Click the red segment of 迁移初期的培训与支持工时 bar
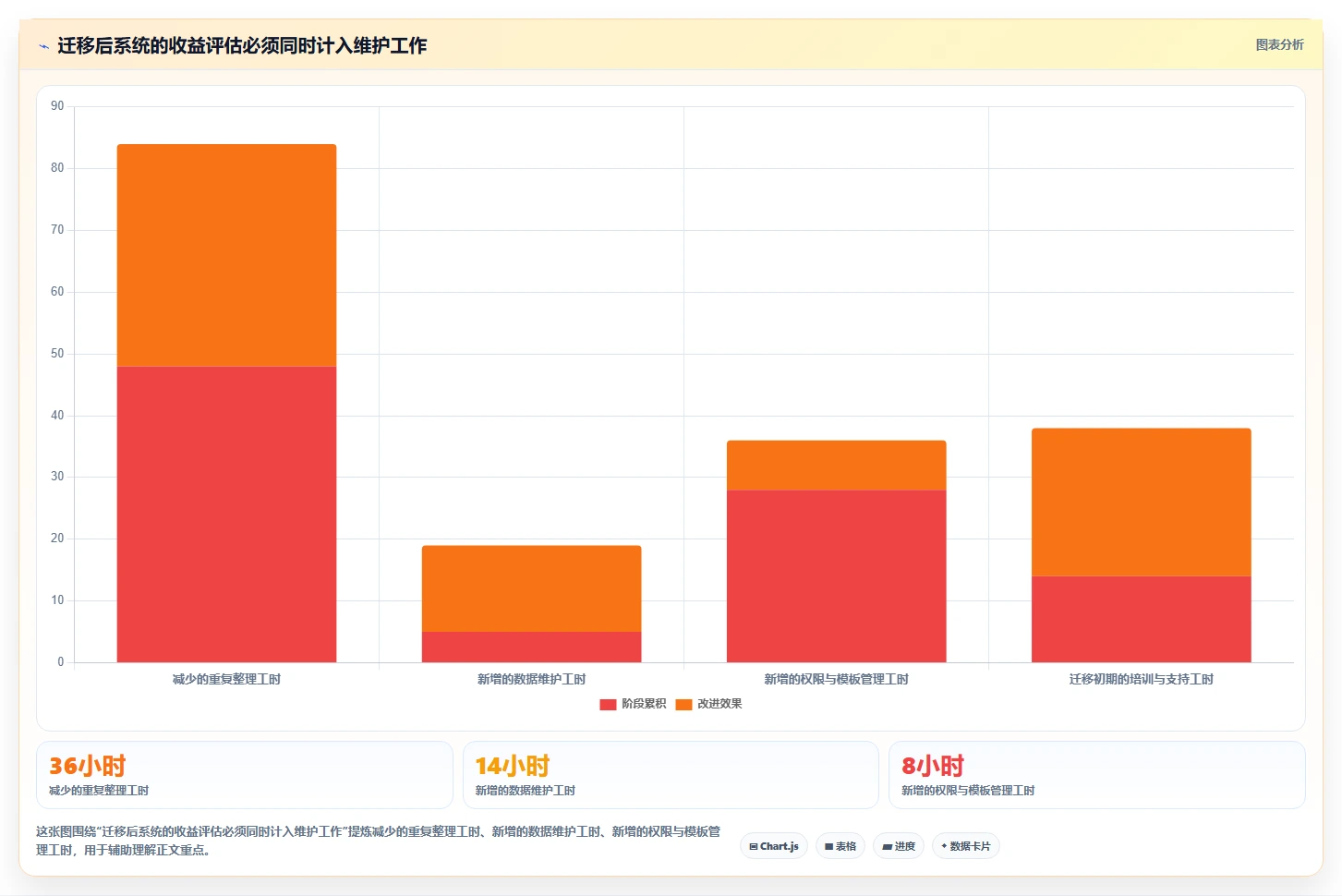1342x896 pixels. [x=1142, y=619]
